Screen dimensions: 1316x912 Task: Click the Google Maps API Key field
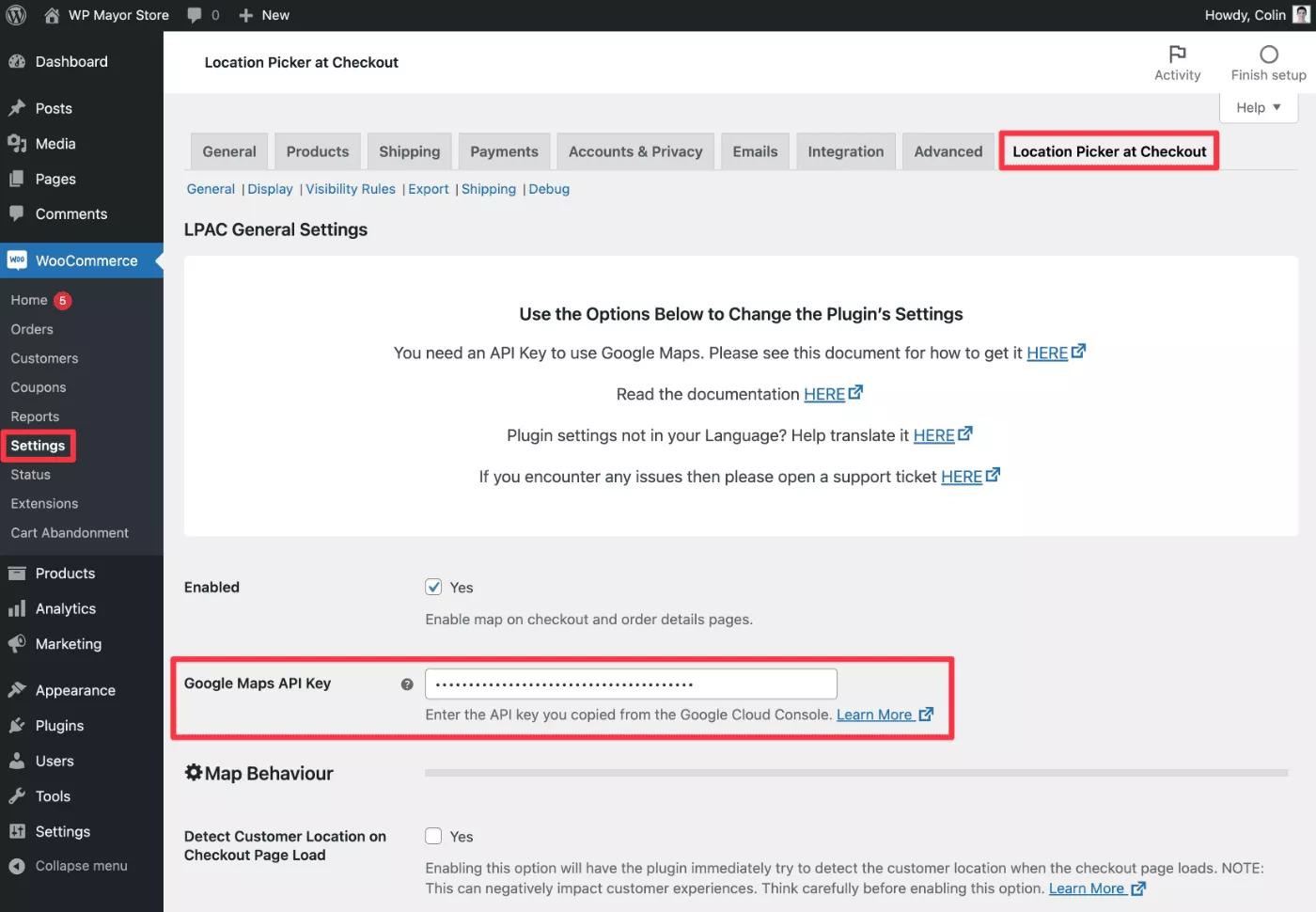[x=631, y=684]
